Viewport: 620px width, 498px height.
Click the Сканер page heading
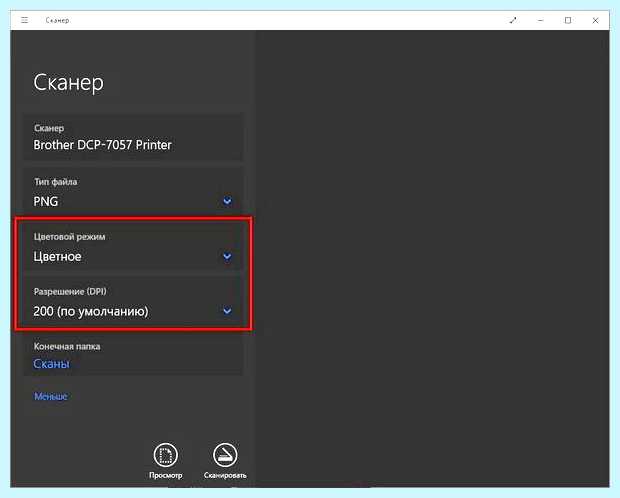point(68,83)
